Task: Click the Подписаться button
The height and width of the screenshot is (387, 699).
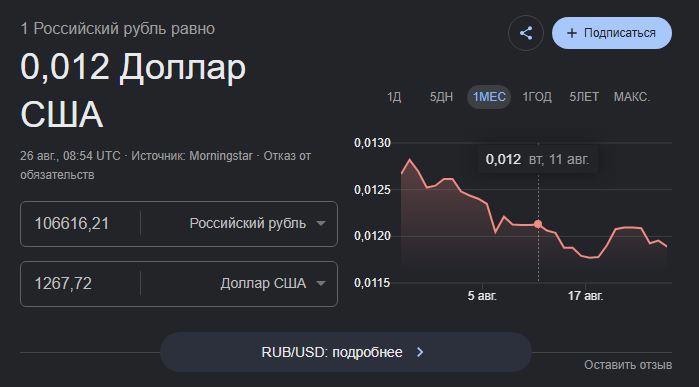Action: pyautogui.click(x=612, y=33)
